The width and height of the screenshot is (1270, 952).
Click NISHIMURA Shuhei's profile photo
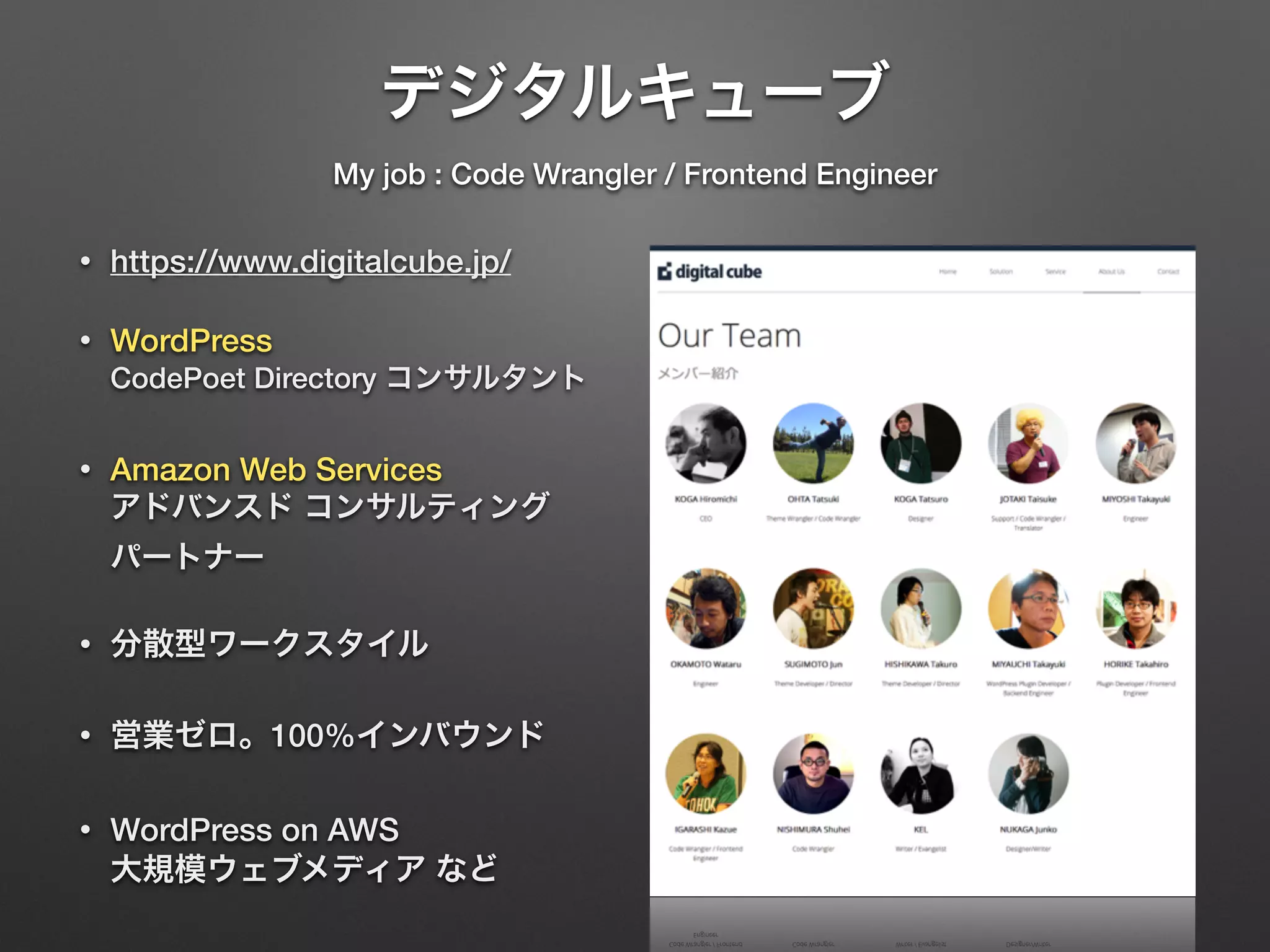[x=813, y=773]
